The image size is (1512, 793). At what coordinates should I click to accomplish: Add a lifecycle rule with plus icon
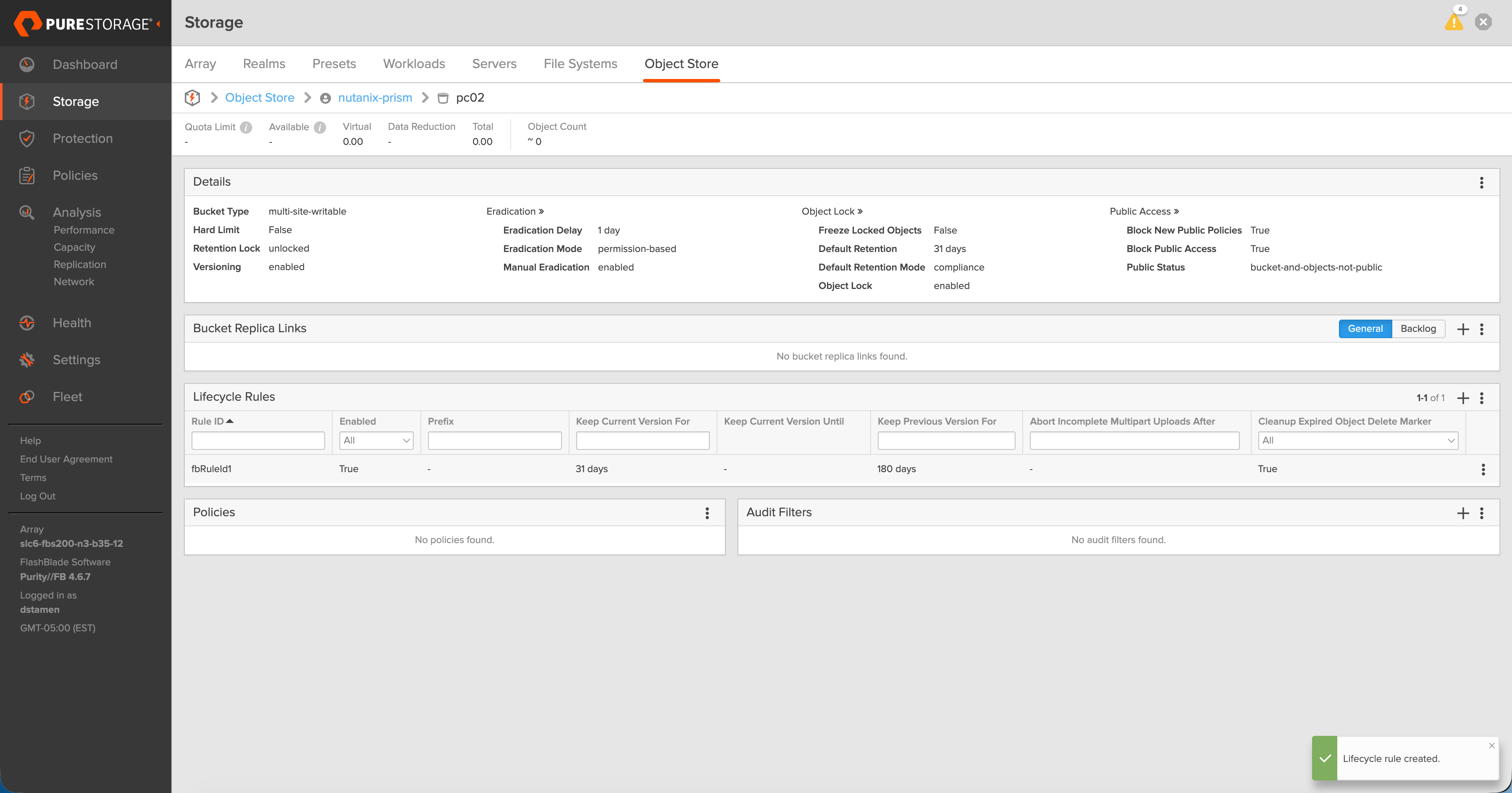pos(1463,398)
